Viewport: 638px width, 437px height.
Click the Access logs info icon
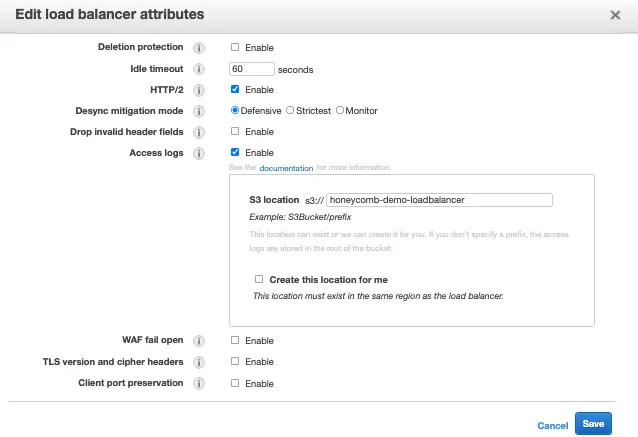tap(199, 153)
